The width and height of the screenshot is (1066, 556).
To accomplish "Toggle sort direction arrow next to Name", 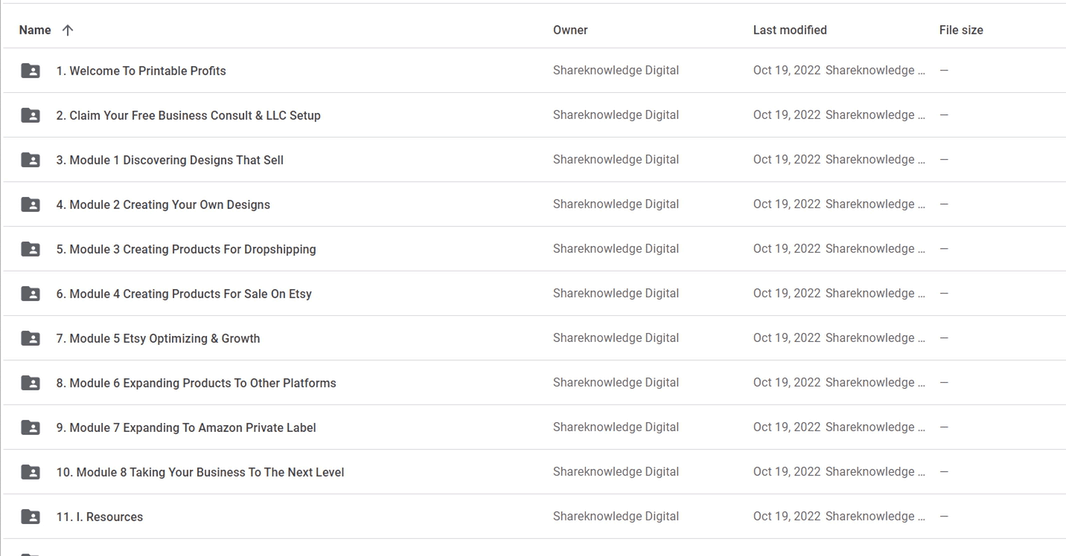I will [67, 30].
